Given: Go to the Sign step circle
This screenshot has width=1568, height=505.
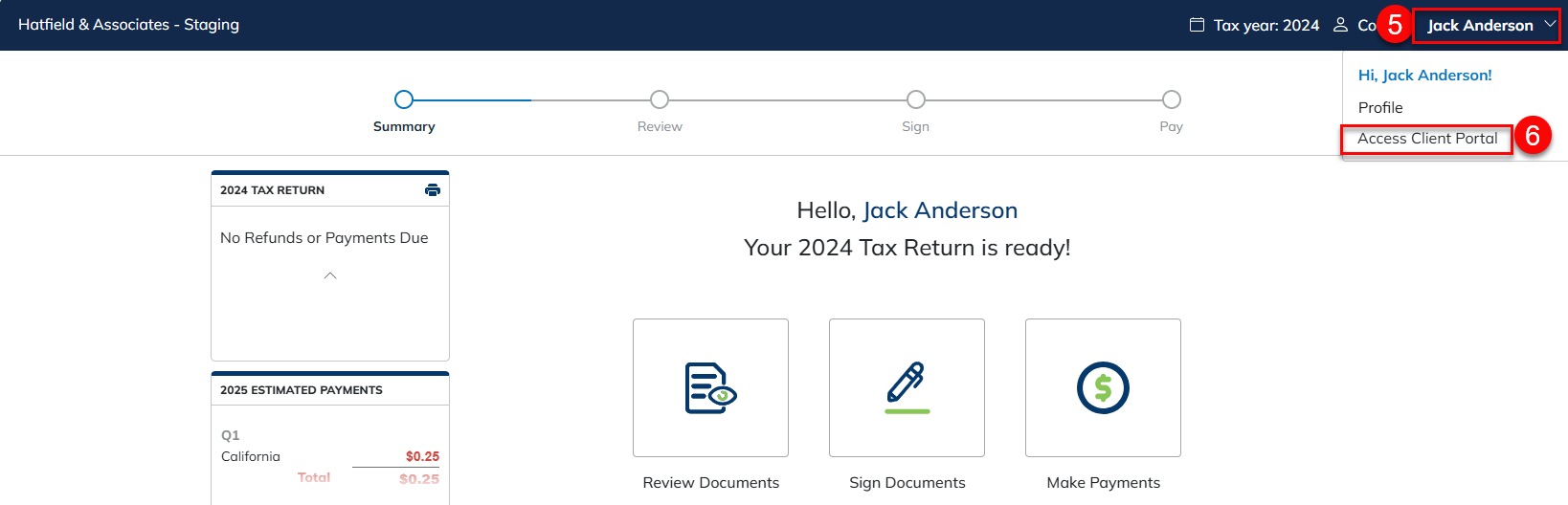Looking at the screenshot, I should click(x=916, y=99).
